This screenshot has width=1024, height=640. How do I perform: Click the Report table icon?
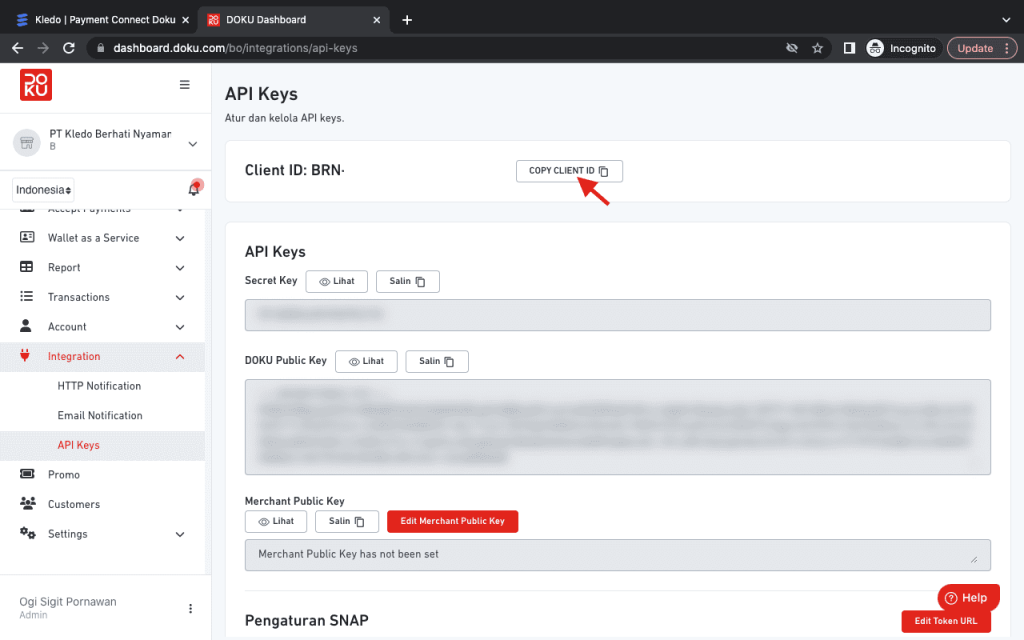point(26,266)
